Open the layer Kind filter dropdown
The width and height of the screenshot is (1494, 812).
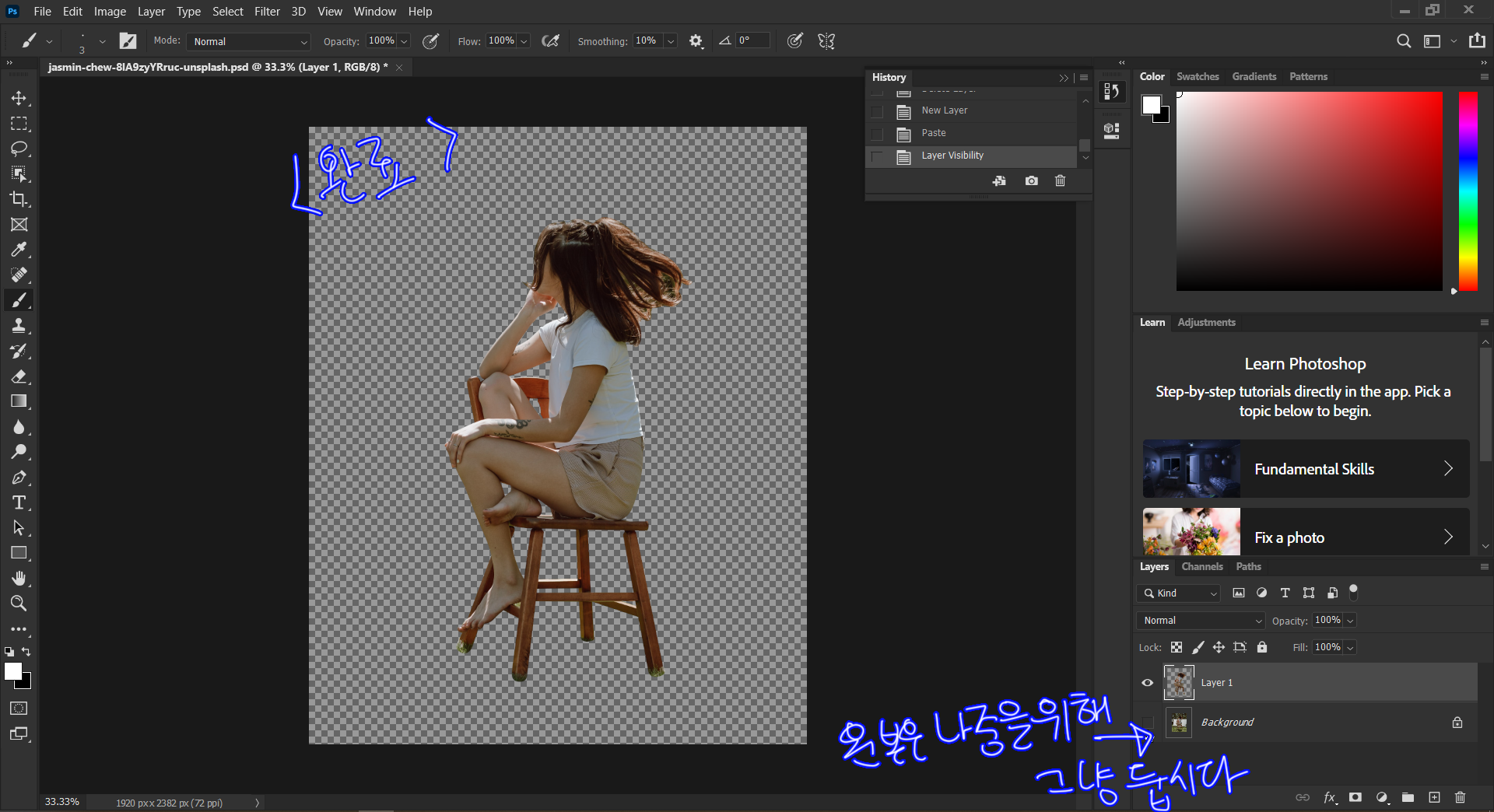tap(1180, 593)
